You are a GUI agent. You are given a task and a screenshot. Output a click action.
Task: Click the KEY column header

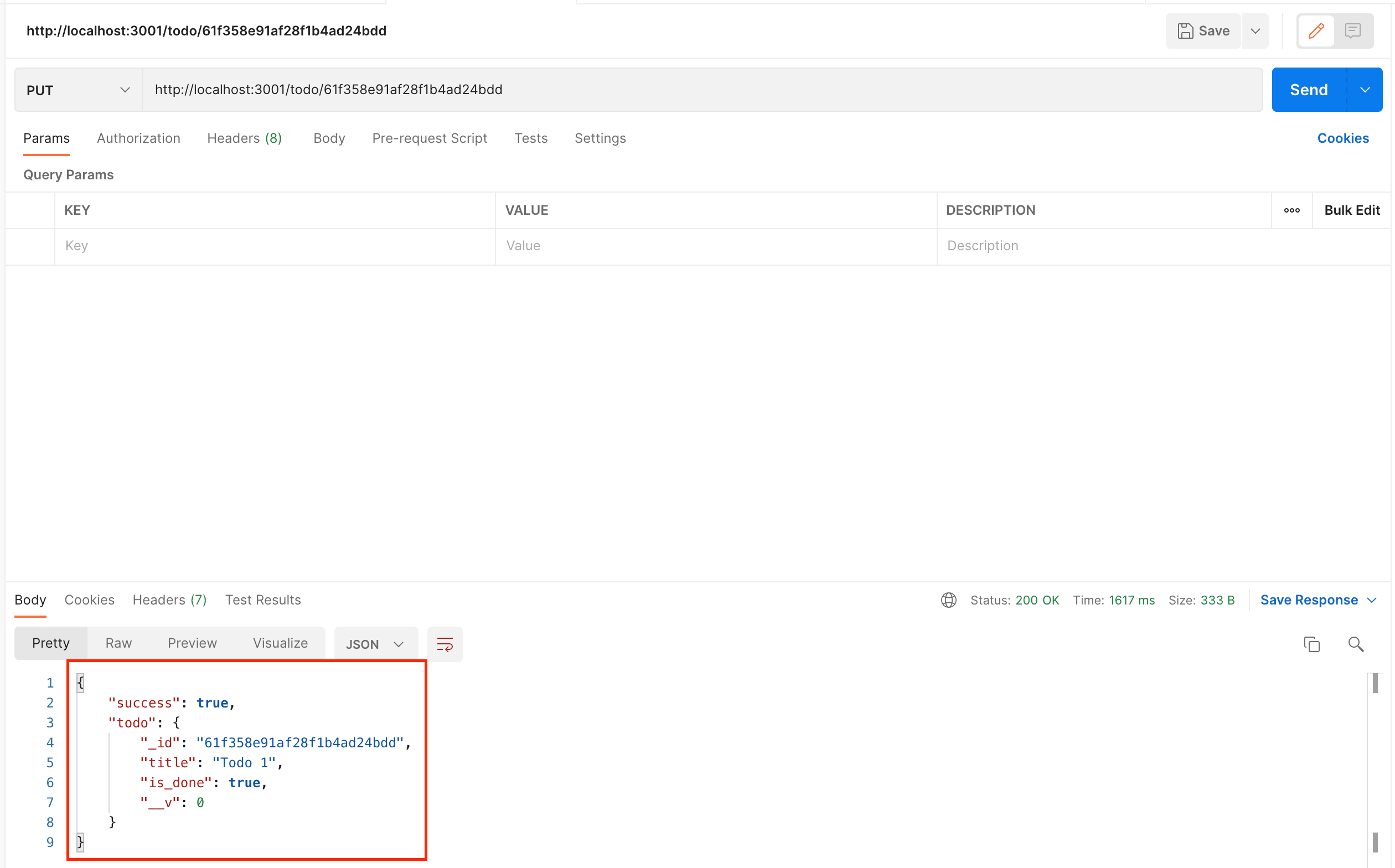point(77,210)
